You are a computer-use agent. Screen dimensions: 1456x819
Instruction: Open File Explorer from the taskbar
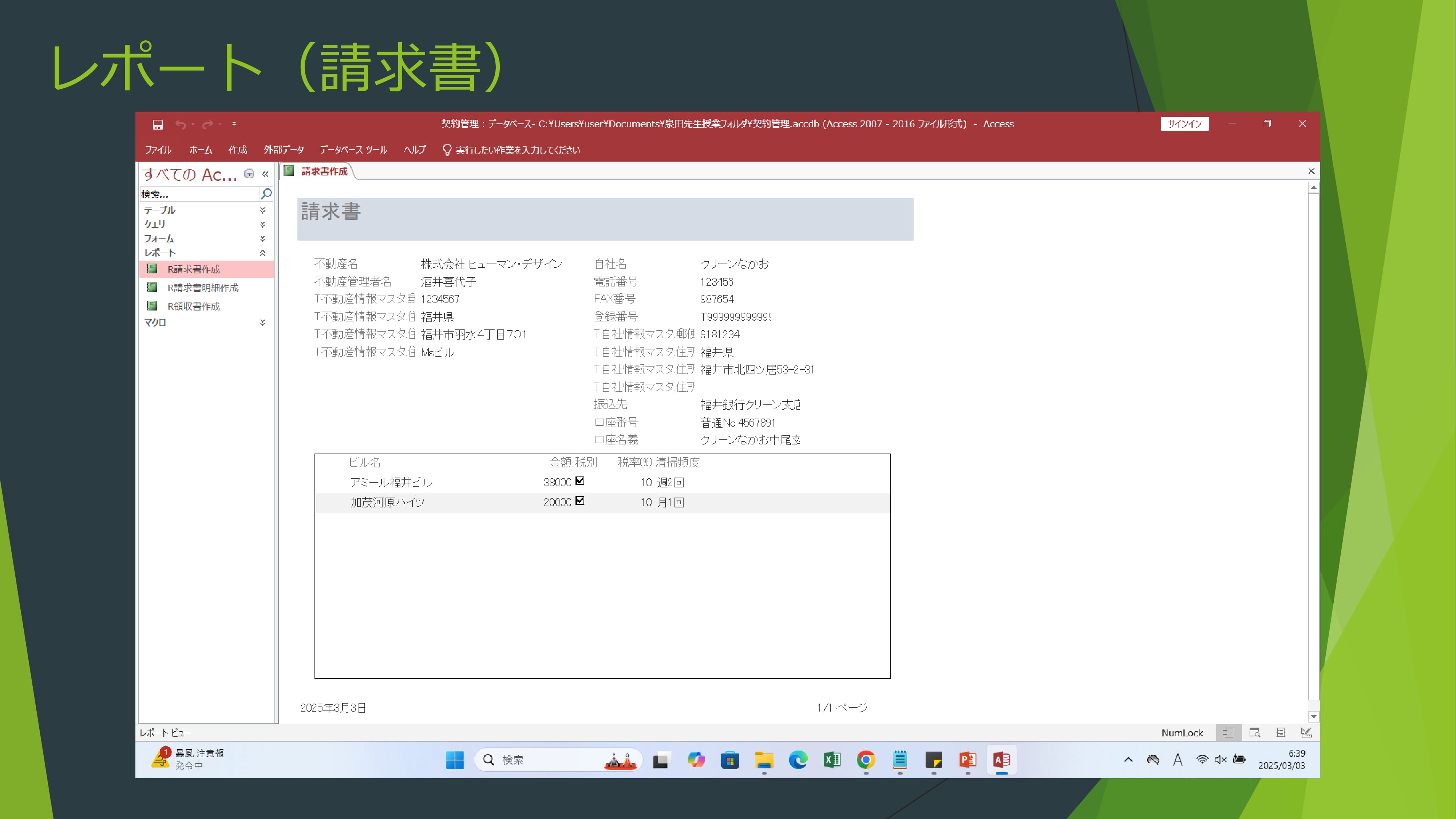764,760
